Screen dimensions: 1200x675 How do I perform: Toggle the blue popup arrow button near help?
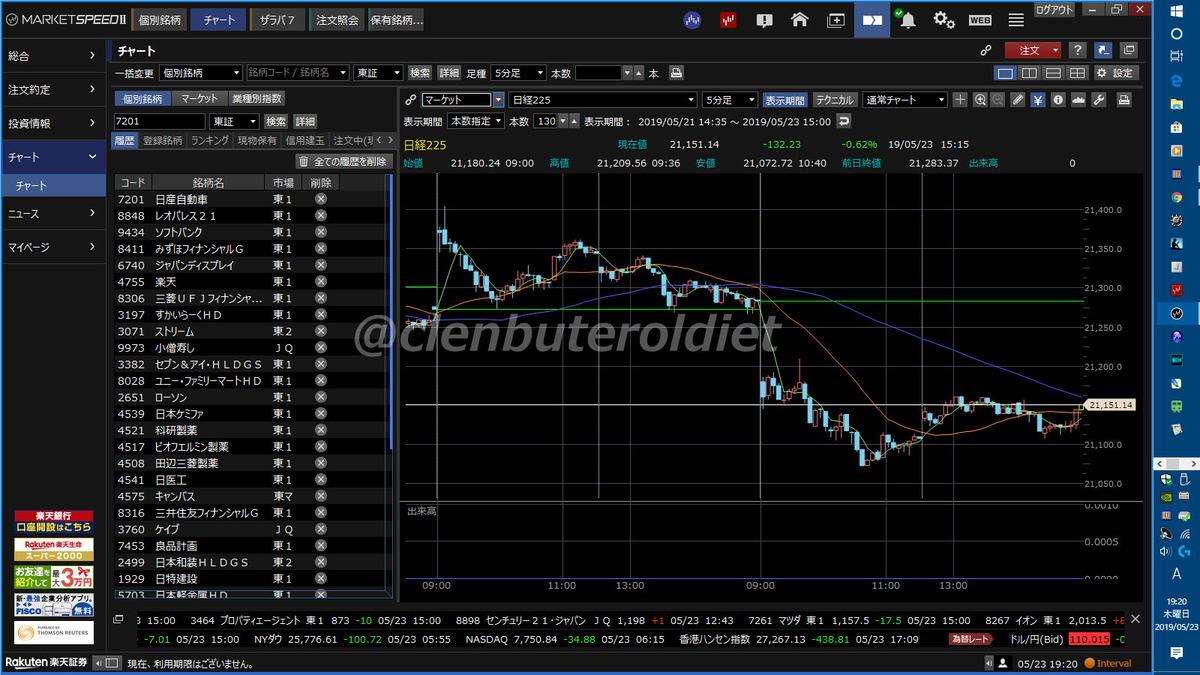[x=1103, y=50]
